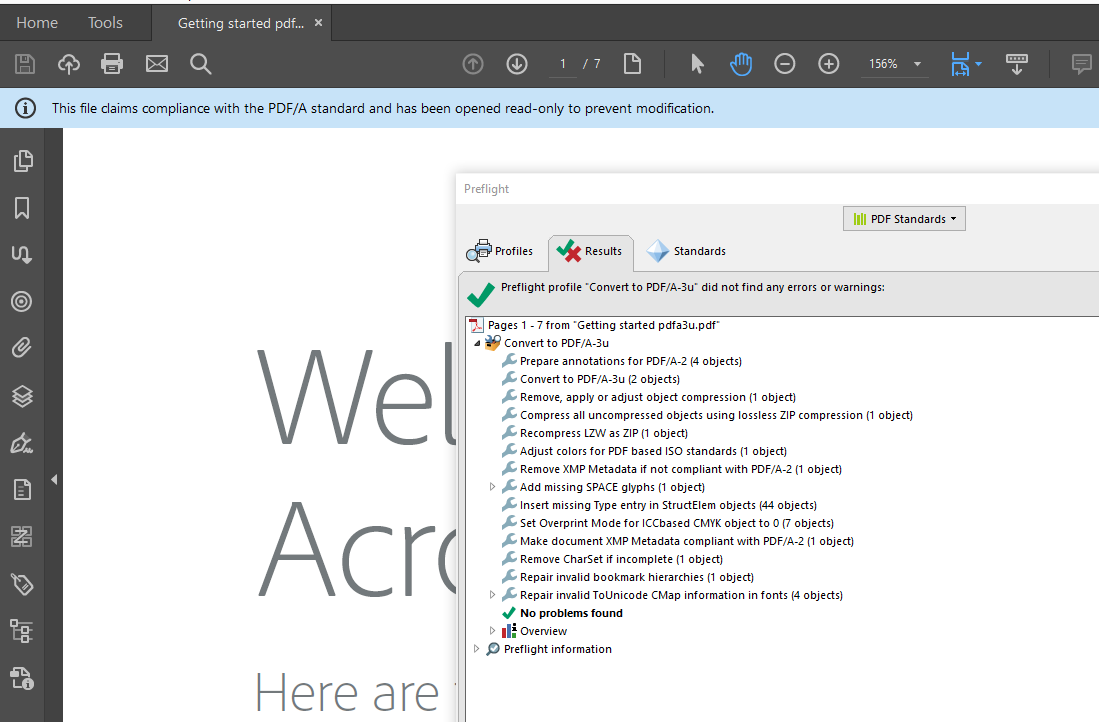
Task: Open the Model Tree panel
Action: click(22, 632)
